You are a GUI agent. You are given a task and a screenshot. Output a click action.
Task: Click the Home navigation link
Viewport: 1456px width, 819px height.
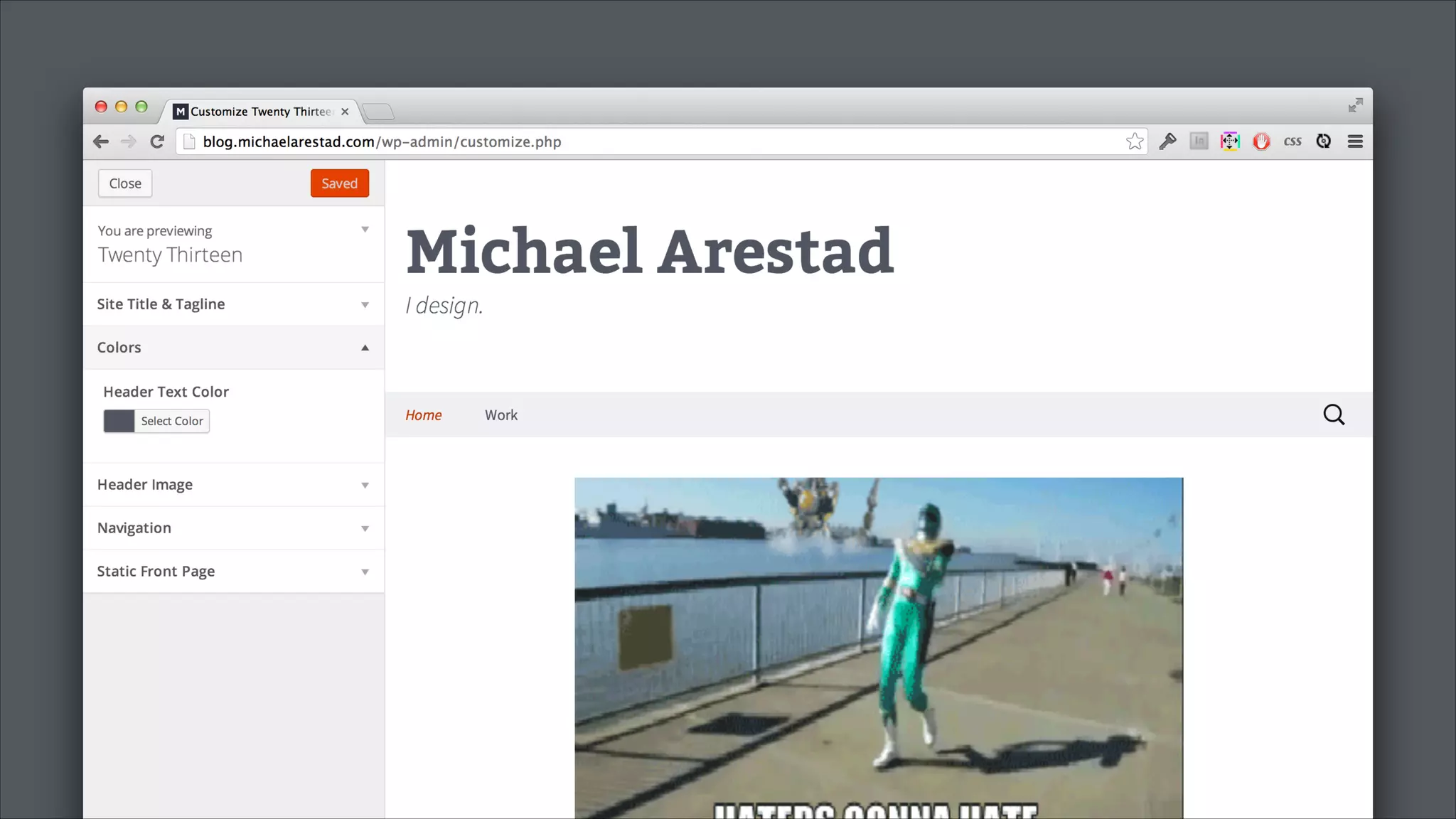point(424,415)
